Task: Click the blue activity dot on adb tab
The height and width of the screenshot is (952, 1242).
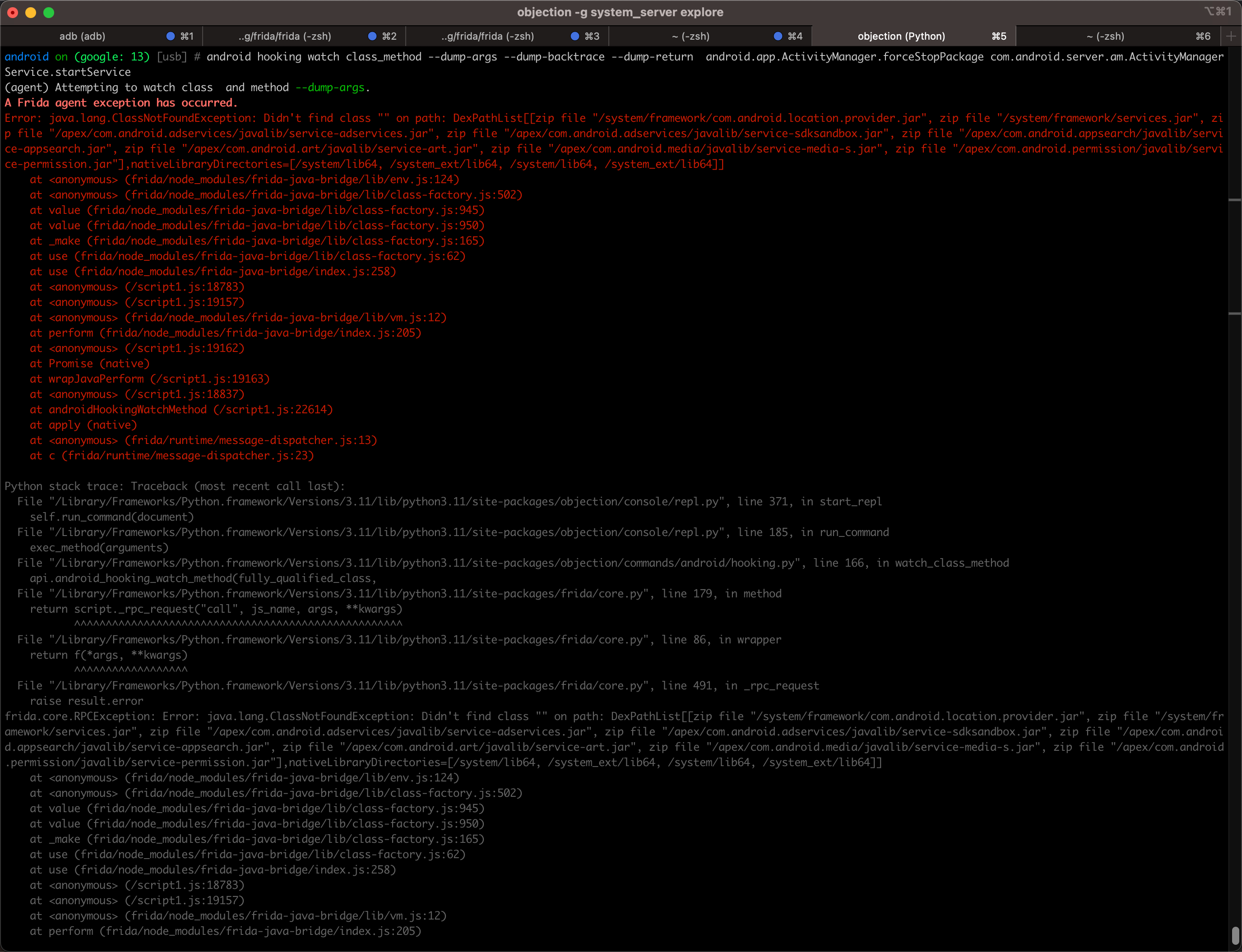Action: pos(170,36)
